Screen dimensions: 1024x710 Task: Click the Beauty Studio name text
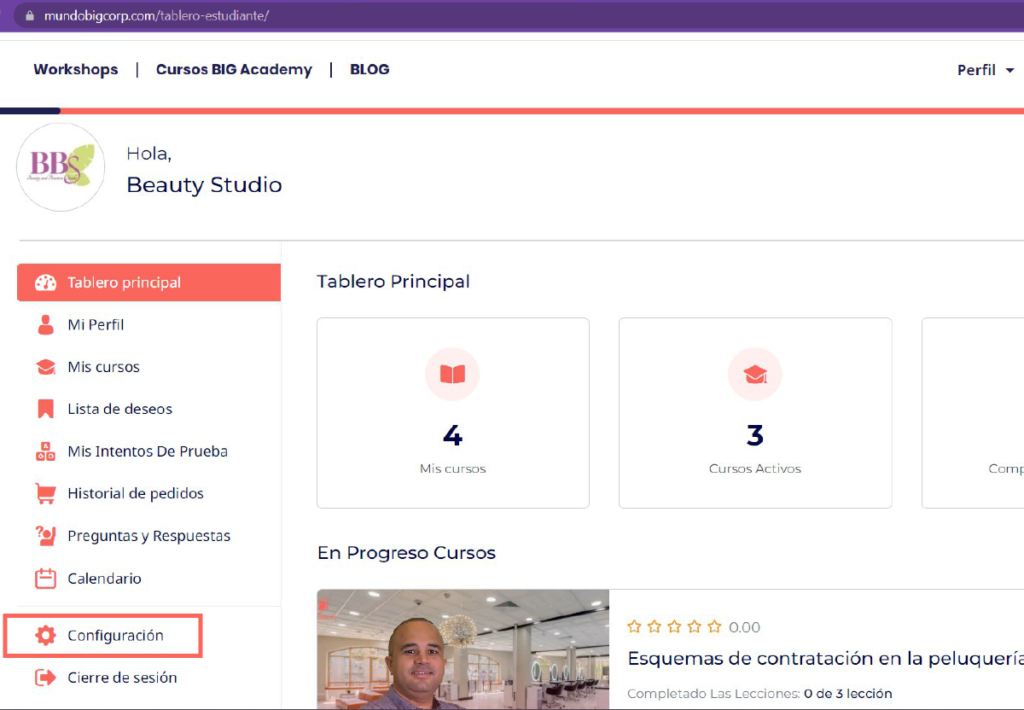(x=204, y=185)
